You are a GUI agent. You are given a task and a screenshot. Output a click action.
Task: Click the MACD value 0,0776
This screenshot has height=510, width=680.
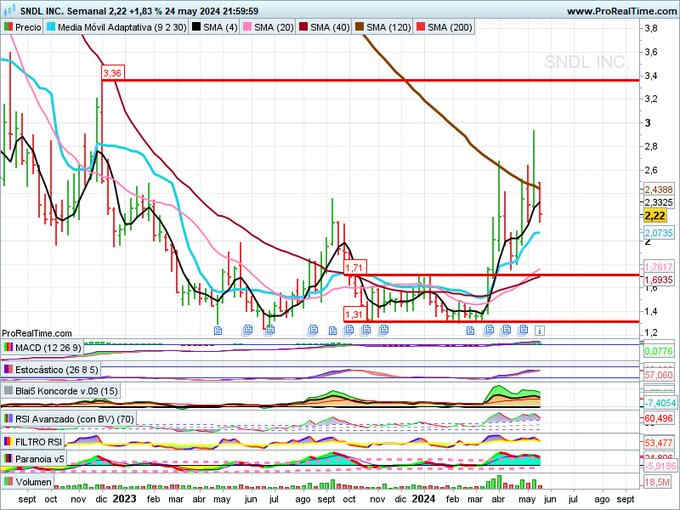(x=658, y=351)
